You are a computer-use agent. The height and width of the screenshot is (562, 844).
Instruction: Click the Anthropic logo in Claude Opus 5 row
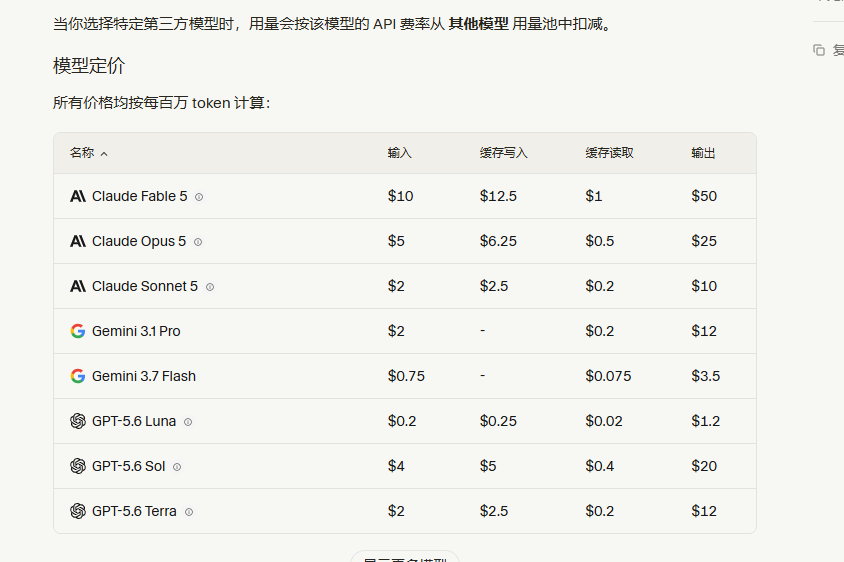point(78,241)
